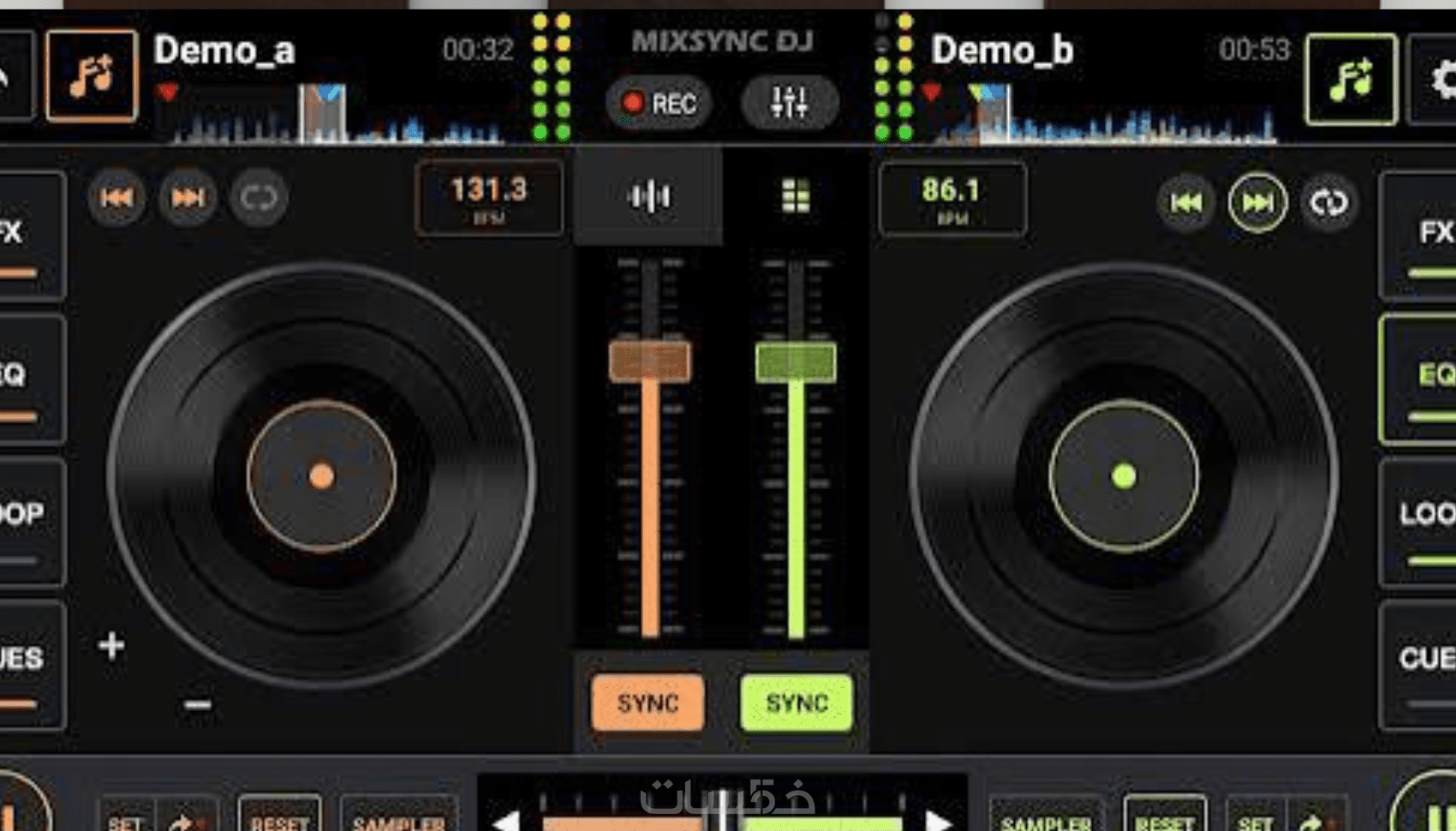Screen dimensions: 1456x831
Task: Switch to the waveform view tab
Action: point(648,196)
